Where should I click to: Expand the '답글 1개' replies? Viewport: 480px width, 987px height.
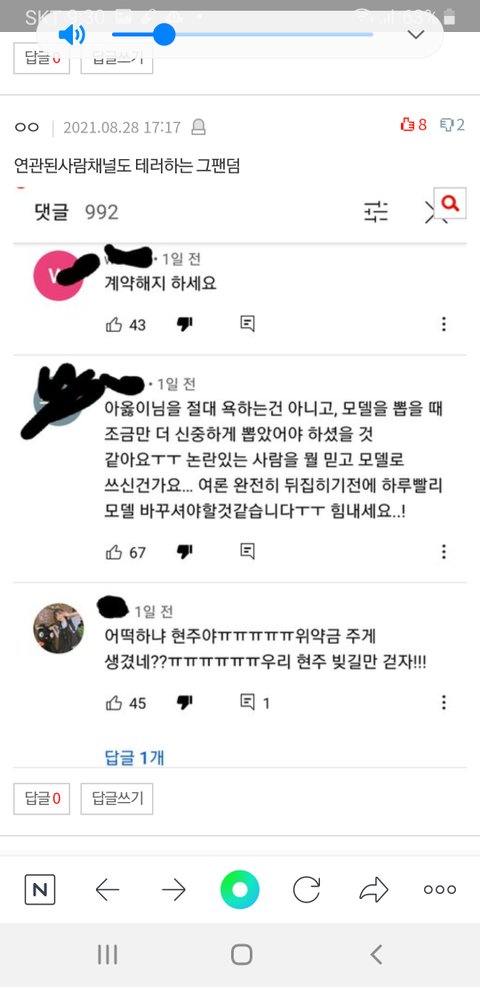click(x=135, y=757)
